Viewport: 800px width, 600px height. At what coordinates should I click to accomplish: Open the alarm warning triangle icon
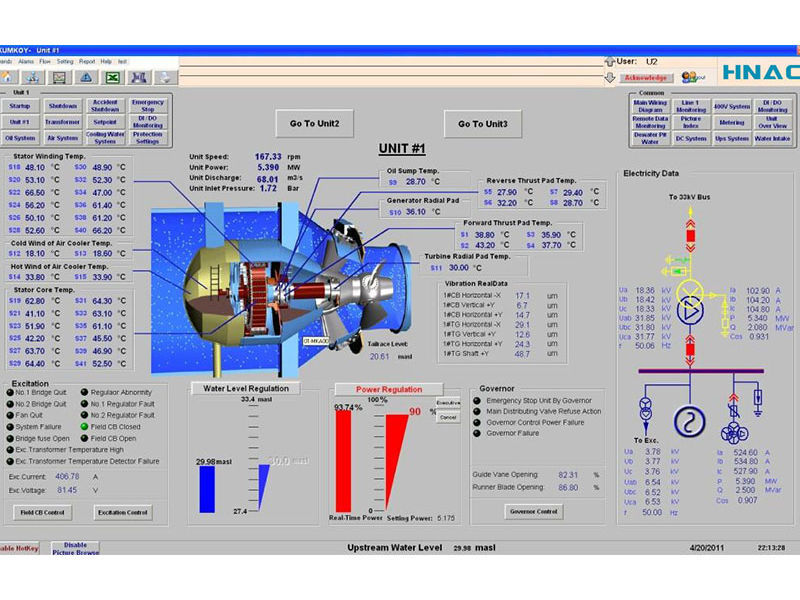(x=86, y=77)
